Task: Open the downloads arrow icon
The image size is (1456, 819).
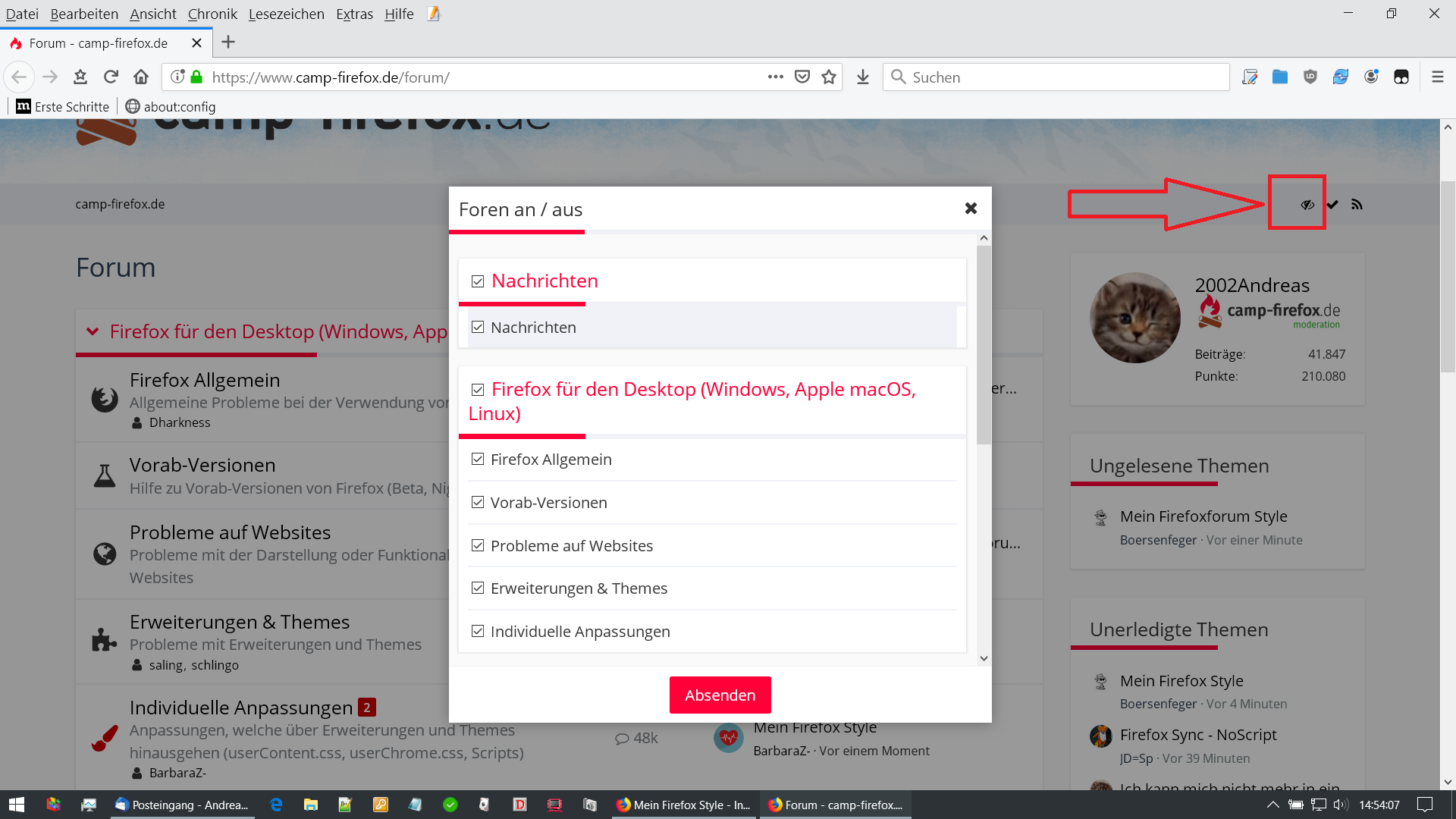Action: pos(863,77)
